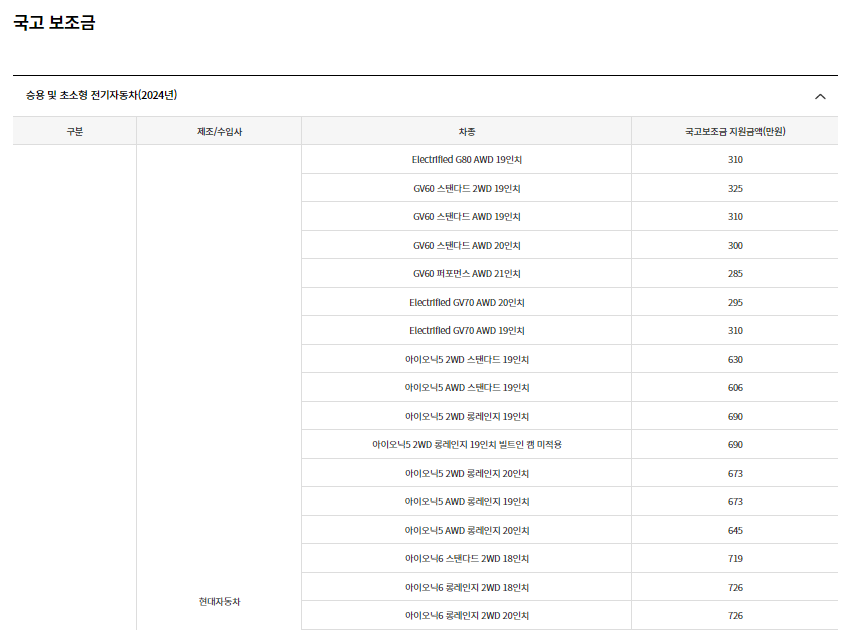This screenshot has height=630, width=843.
Task: Click the 726 amount for 아이오닉6 롱레인지 2WD 20인치
Action: (735, 615)
